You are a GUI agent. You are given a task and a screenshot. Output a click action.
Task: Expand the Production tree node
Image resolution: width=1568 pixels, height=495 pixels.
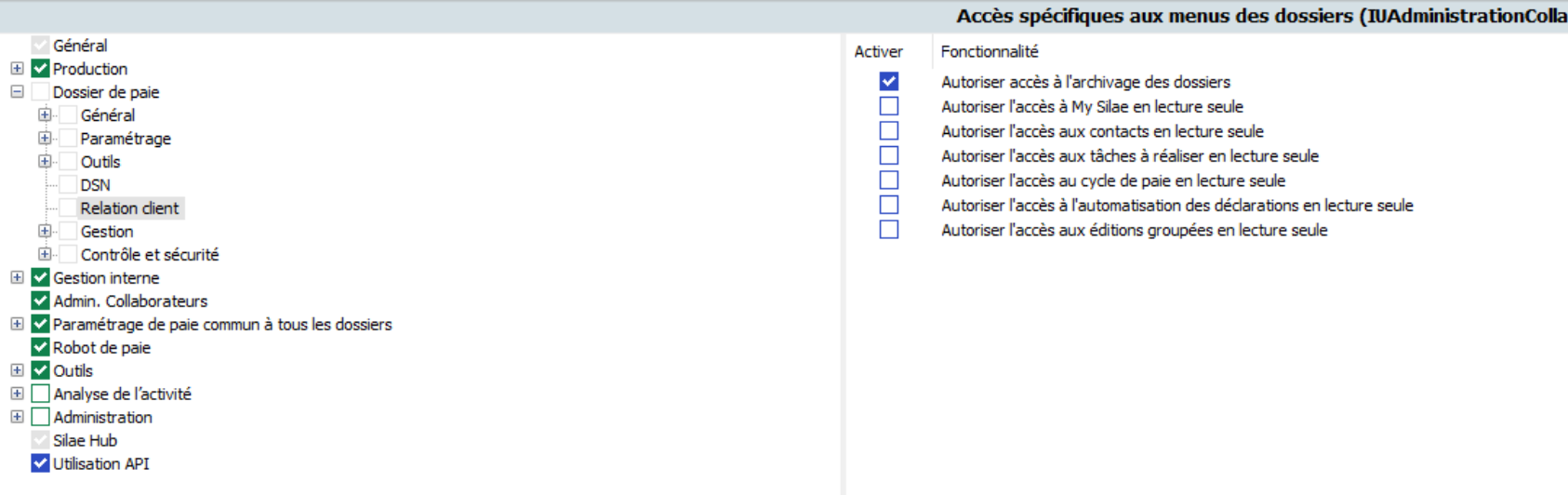pyautogui.click(x=17, y=69)
